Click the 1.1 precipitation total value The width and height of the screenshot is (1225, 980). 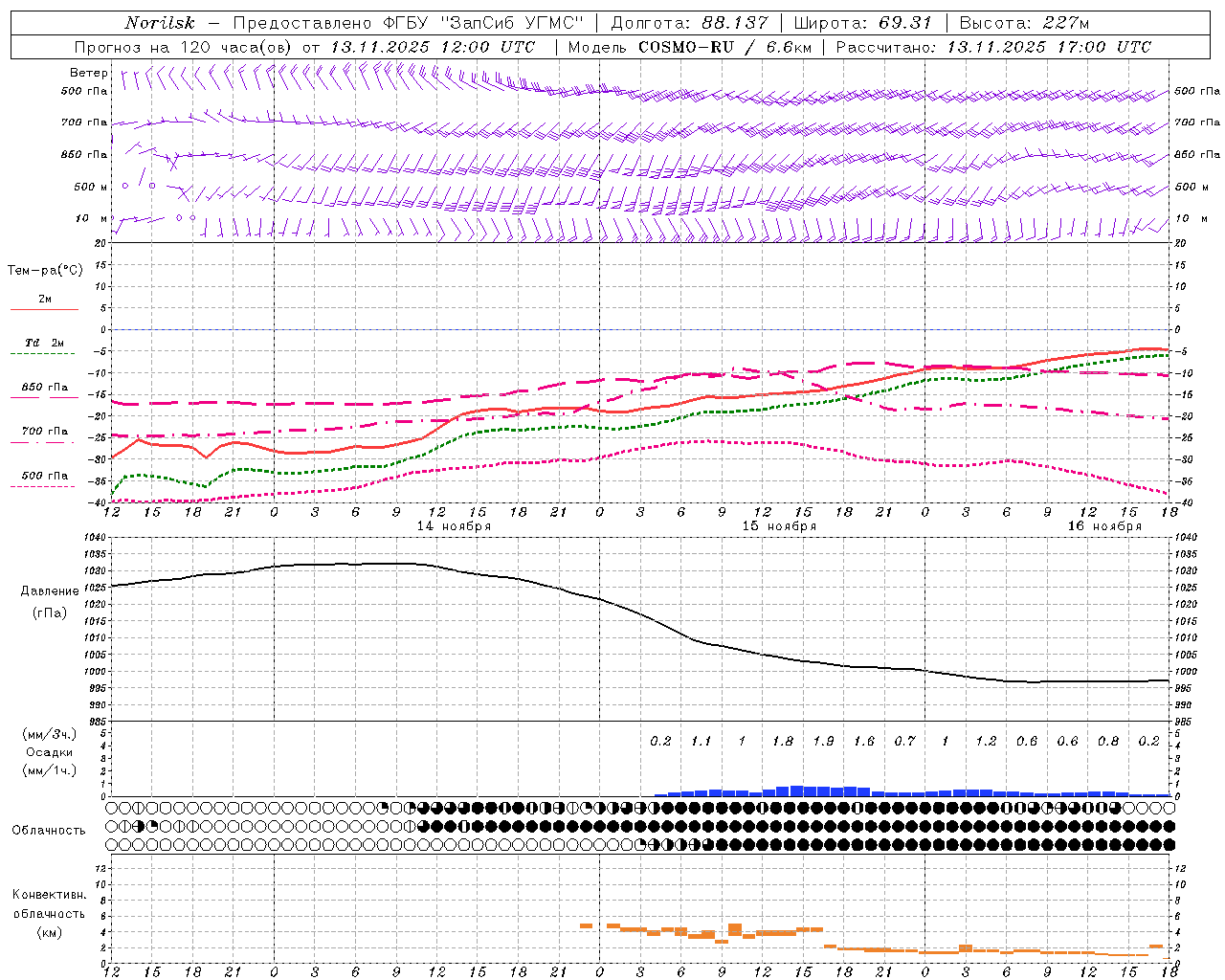(x=702, y=741)
